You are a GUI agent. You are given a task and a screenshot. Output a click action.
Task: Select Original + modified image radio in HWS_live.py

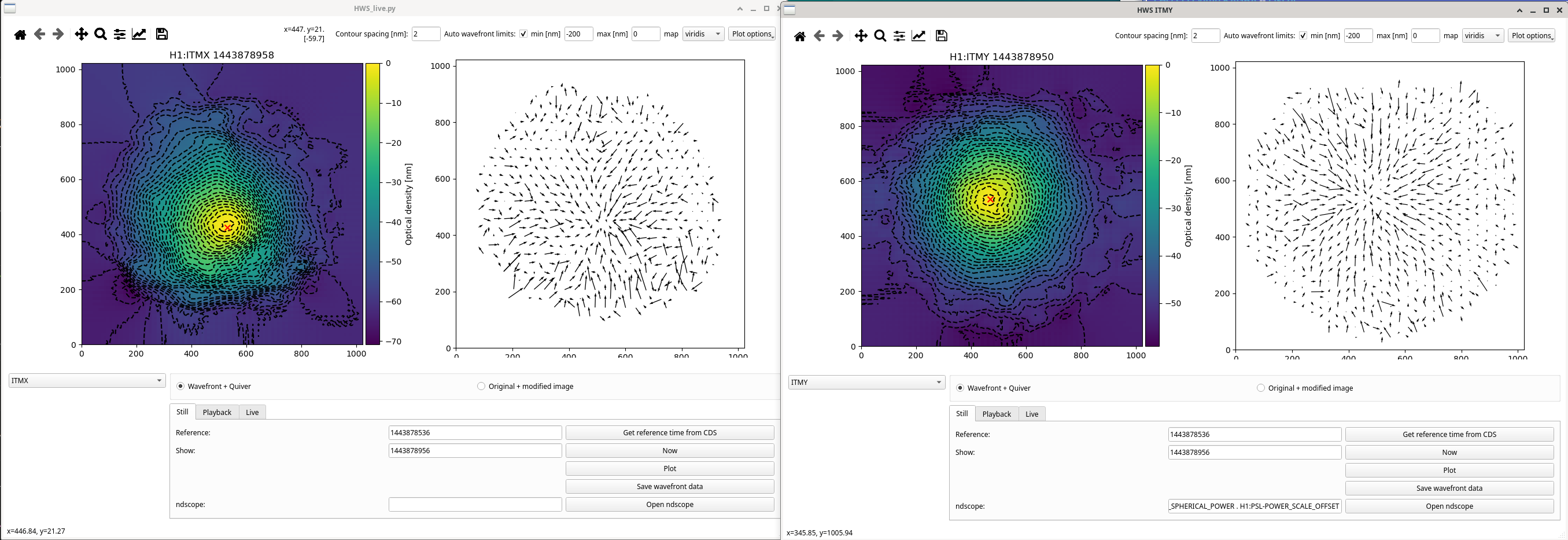(x=481, y=387)
